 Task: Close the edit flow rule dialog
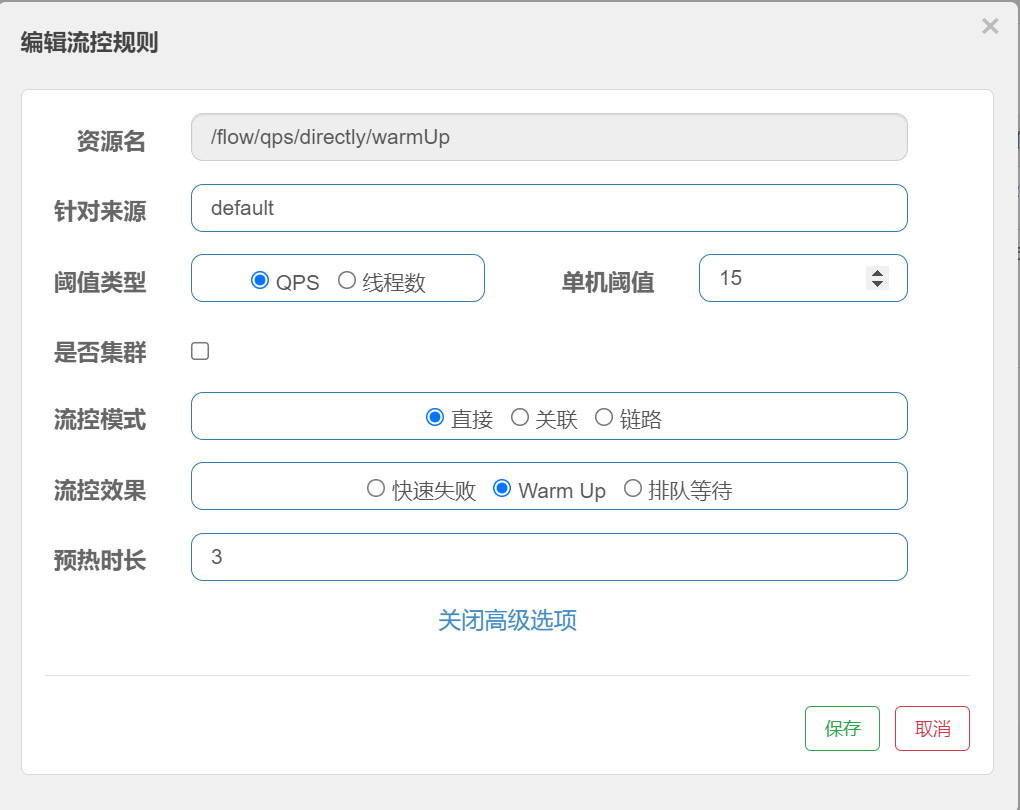tap(989, 26)
